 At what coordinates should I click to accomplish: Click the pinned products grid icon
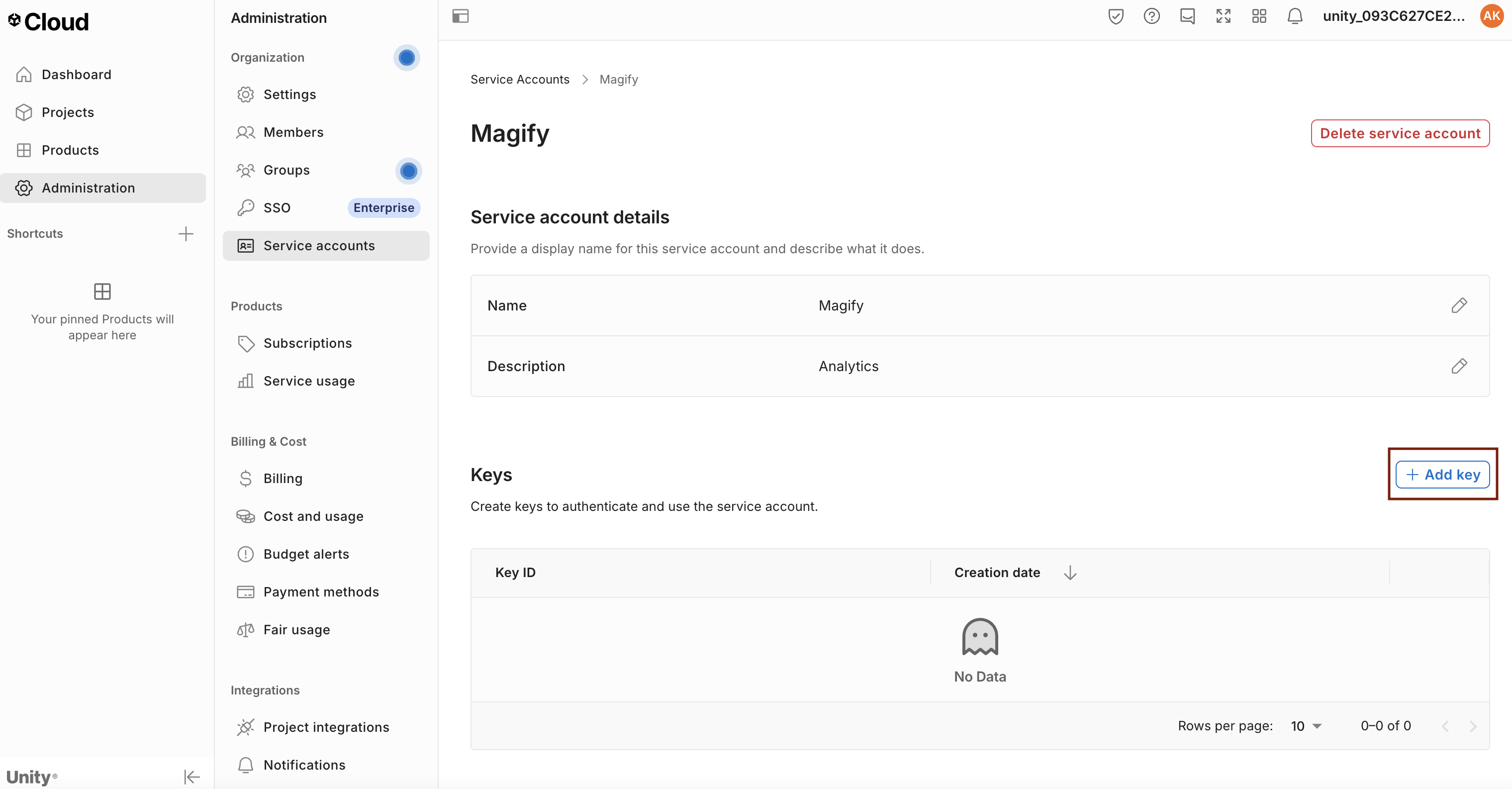(x=102, y=291)
